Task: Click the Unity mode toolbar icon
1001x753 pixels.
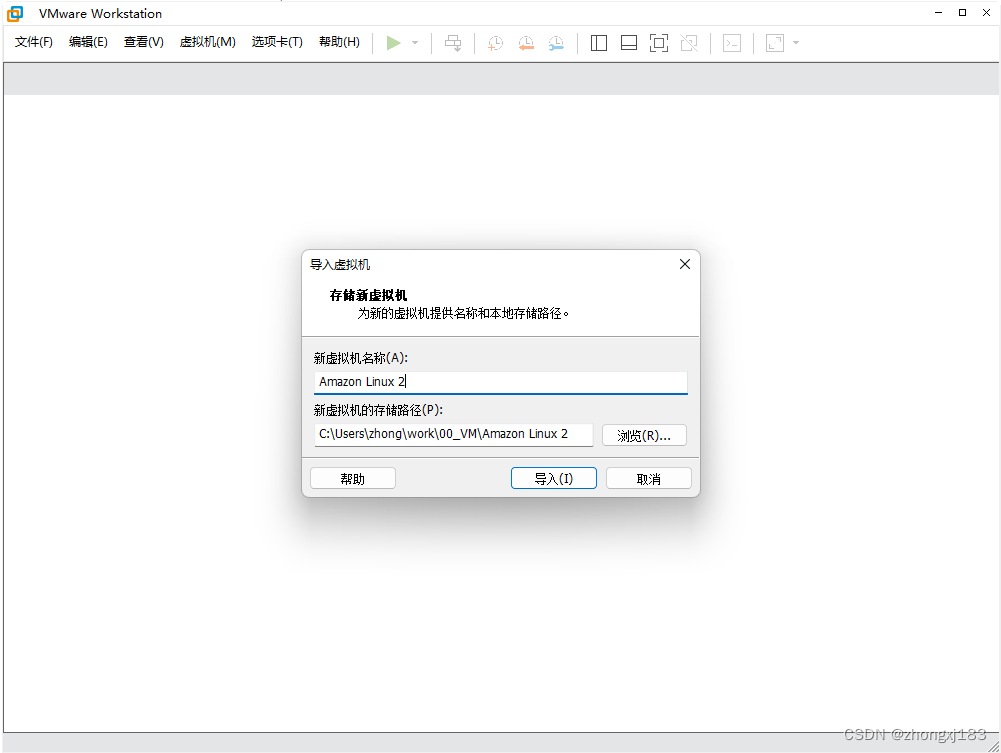Action: 689,43
